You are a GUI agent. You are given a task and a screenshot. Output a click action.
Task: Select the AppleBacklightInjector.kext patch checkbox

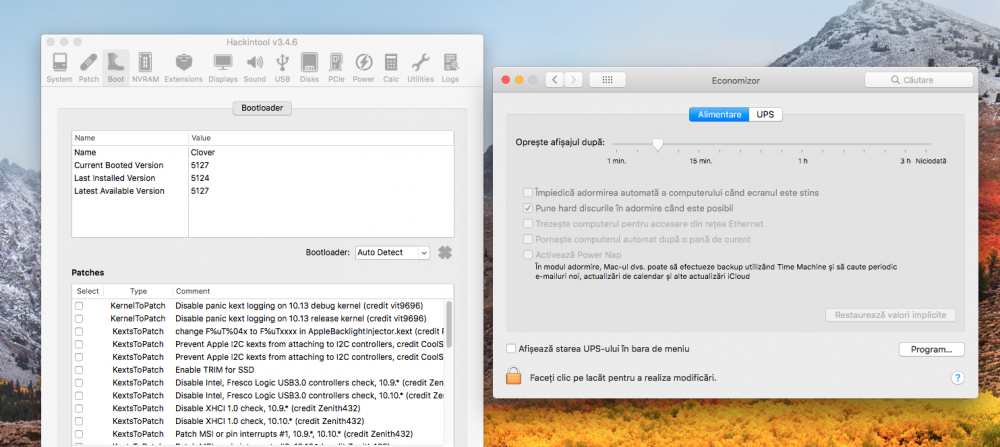(x=79, y=331)
